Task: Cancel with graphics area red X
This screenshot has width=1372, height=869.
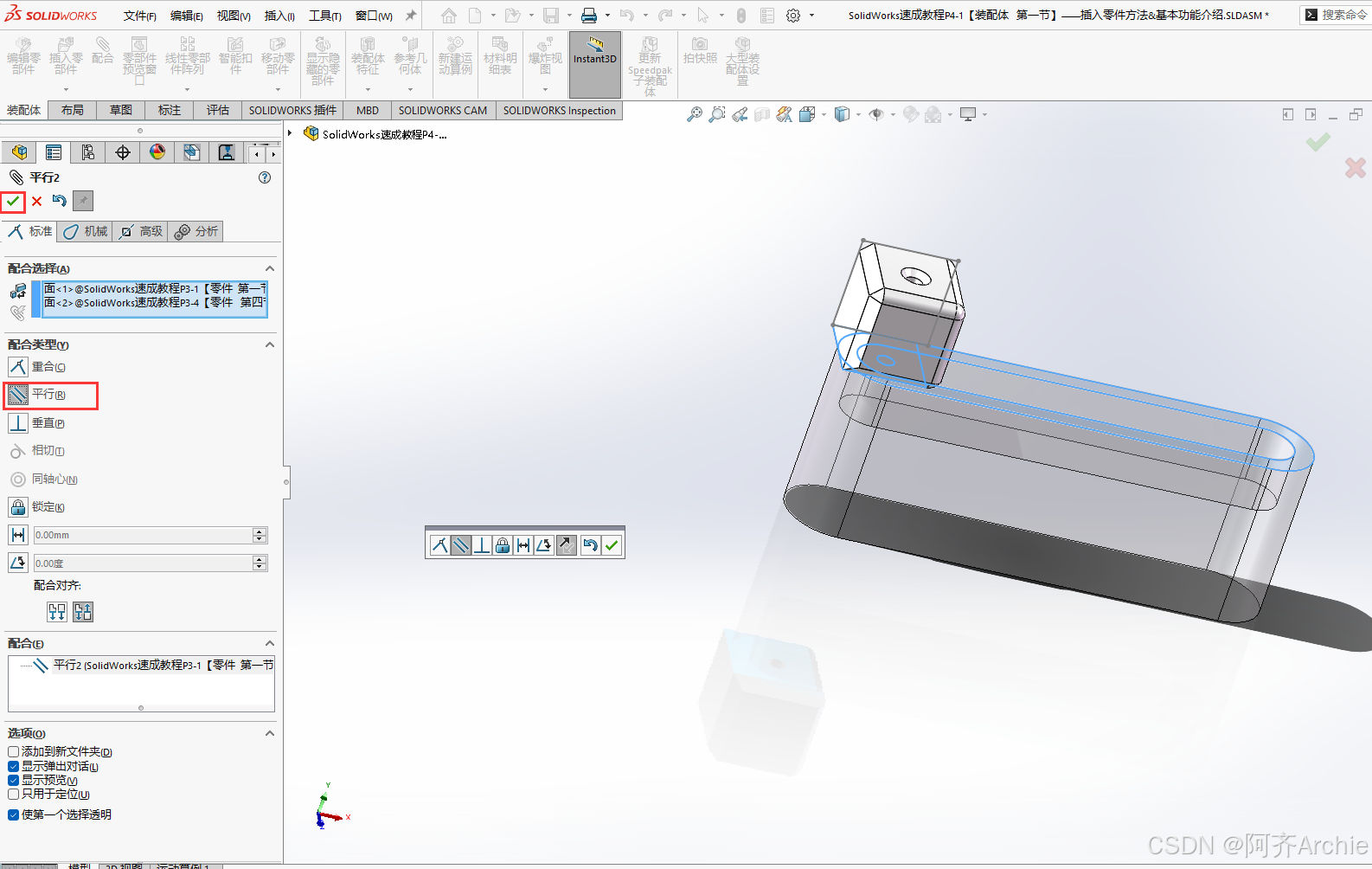Action: (1356, 168)
